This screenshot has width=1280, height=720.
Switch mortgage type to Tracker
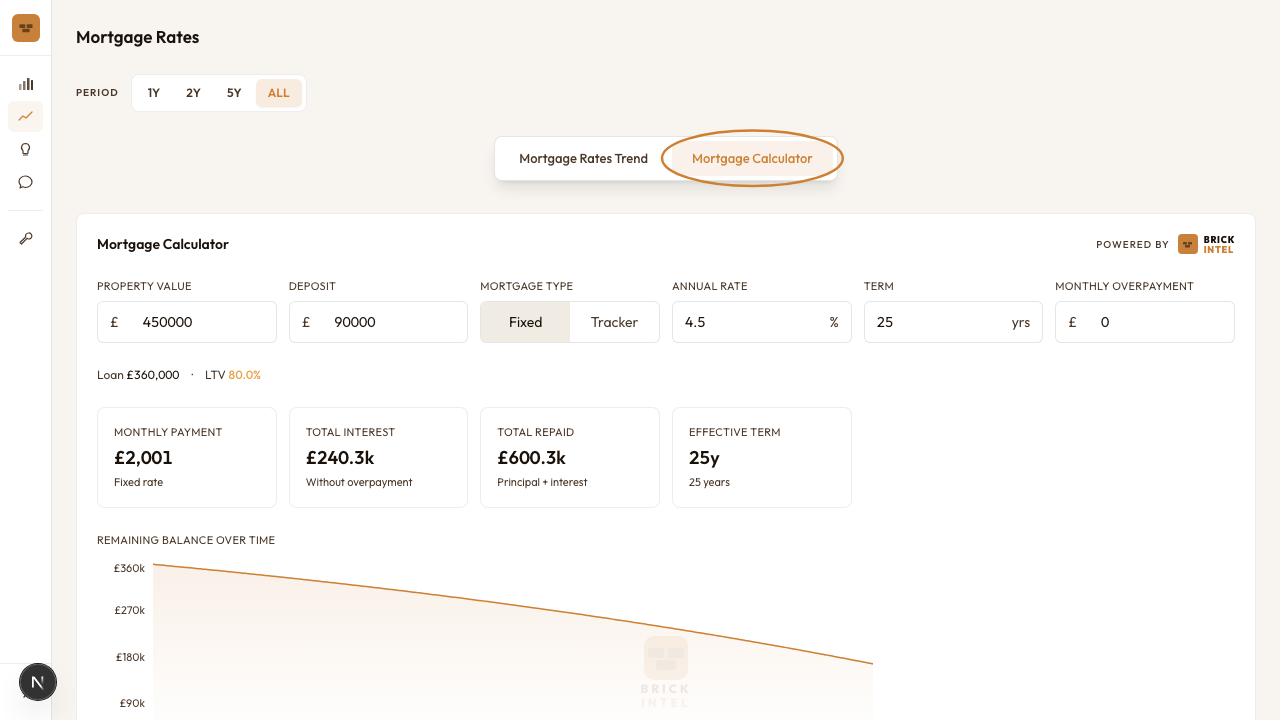614,322
